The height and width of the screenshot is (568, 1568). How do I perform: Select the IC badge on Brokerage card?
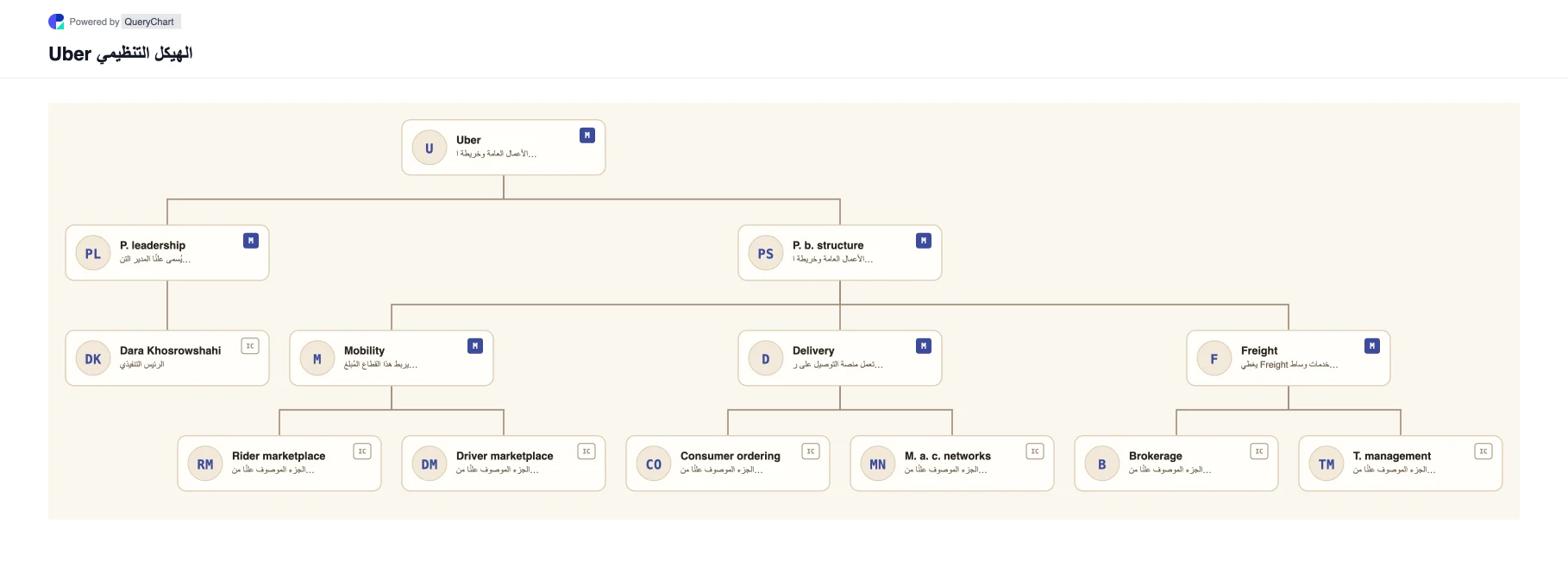click(1259, 451)
